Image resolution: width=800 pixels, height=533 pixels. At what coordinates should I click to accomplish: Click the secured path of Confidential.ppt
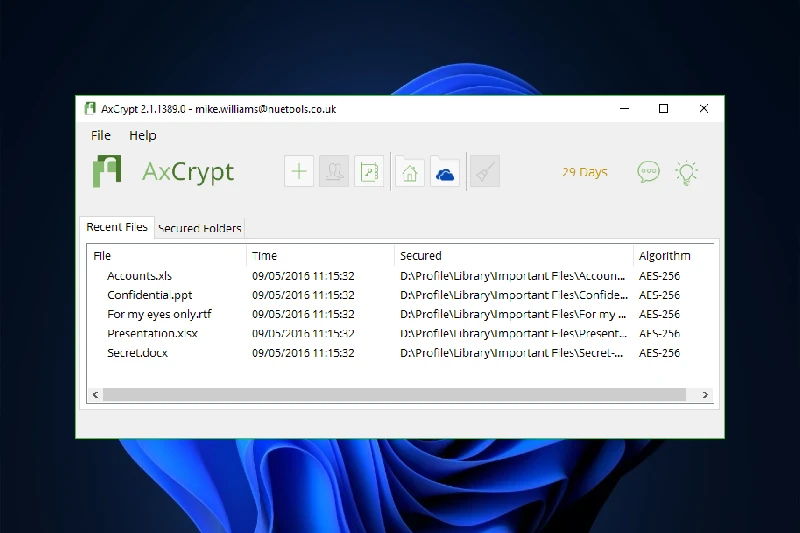(x=514, y=295)
